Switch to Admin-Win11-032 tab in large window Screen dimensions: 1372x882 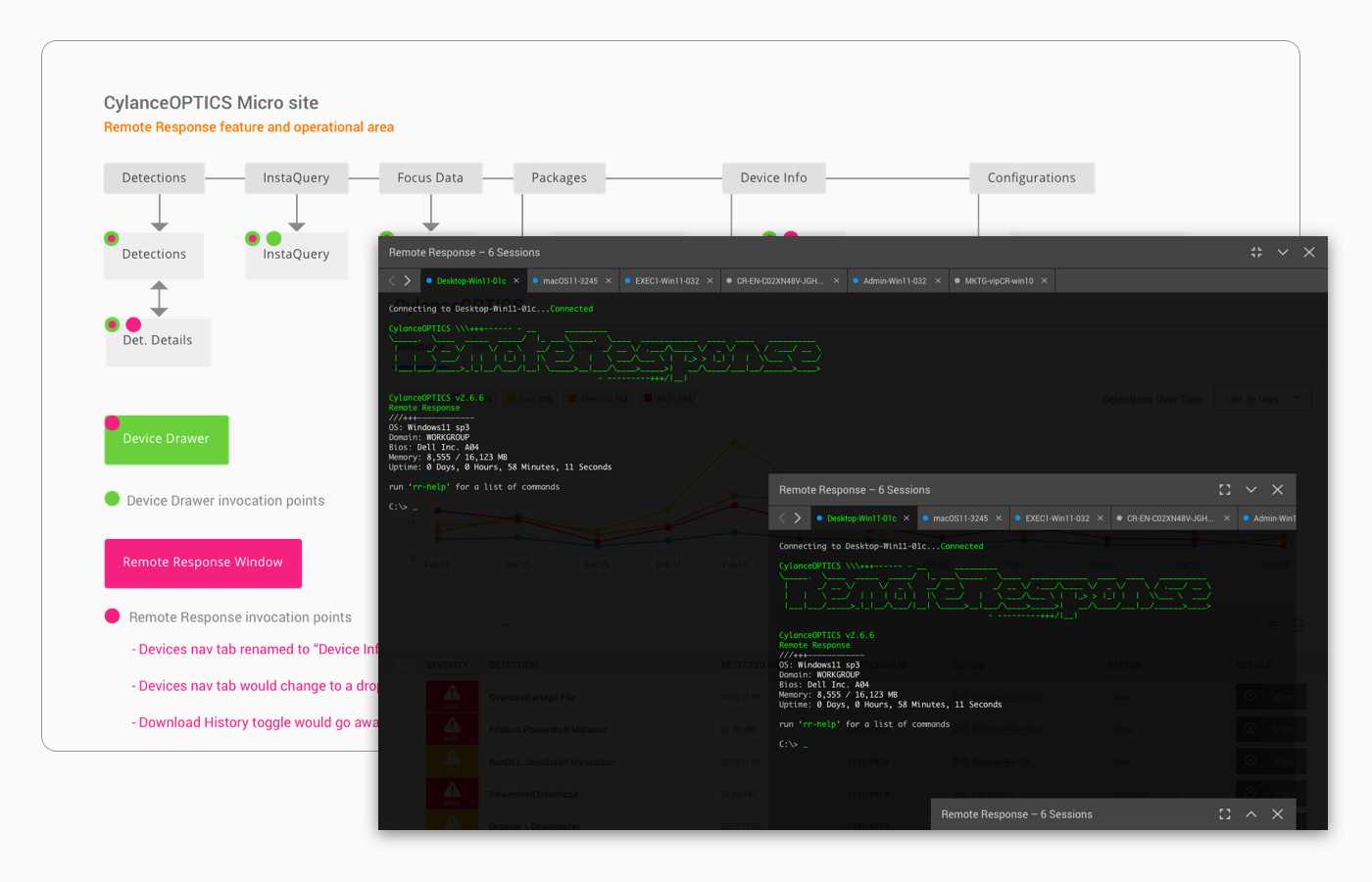pos(894,281)
